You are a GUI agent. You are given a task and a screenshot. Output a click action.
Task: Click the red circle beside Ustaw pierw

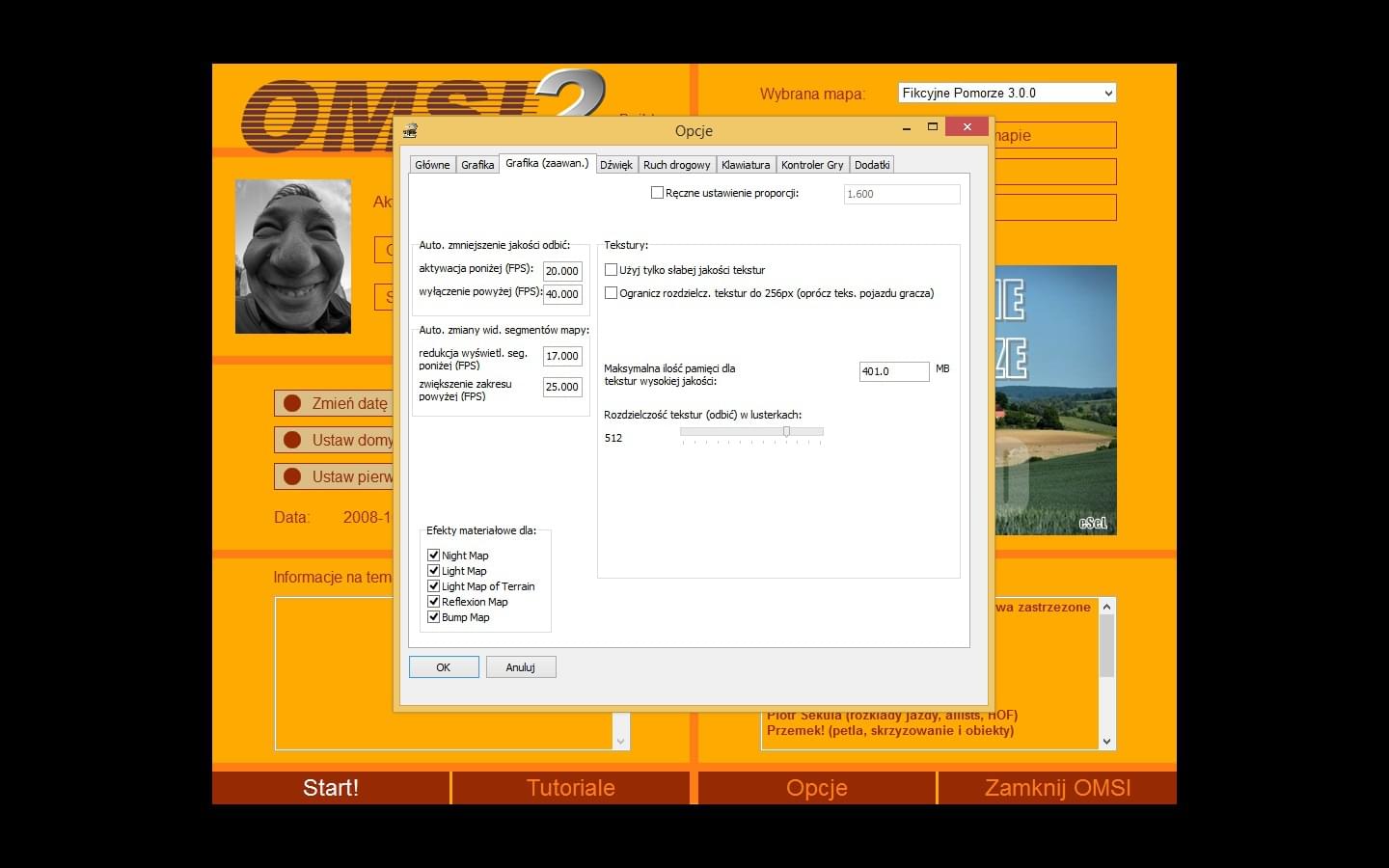click(292, 476)
